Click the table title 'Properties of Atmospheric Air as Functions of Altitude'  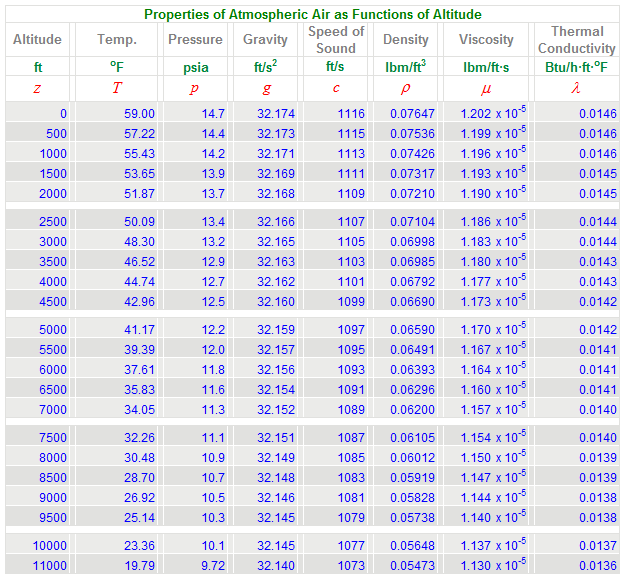(312, 14)
